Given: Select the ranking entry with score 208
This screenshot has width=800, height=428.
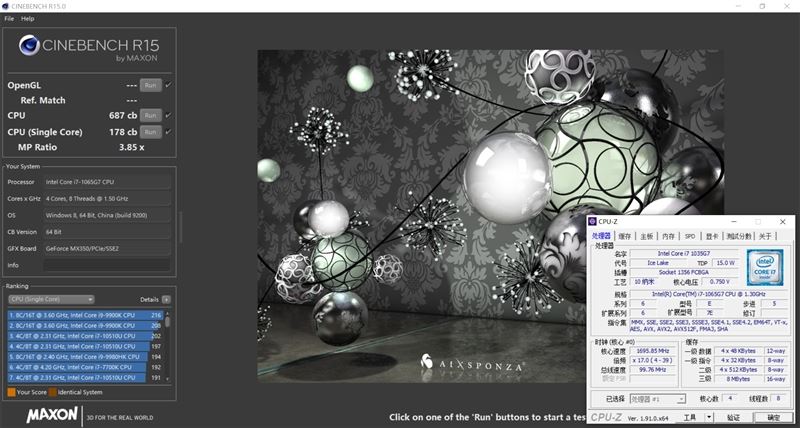Looking at the screenshot, I should click(x=85, y=325).
